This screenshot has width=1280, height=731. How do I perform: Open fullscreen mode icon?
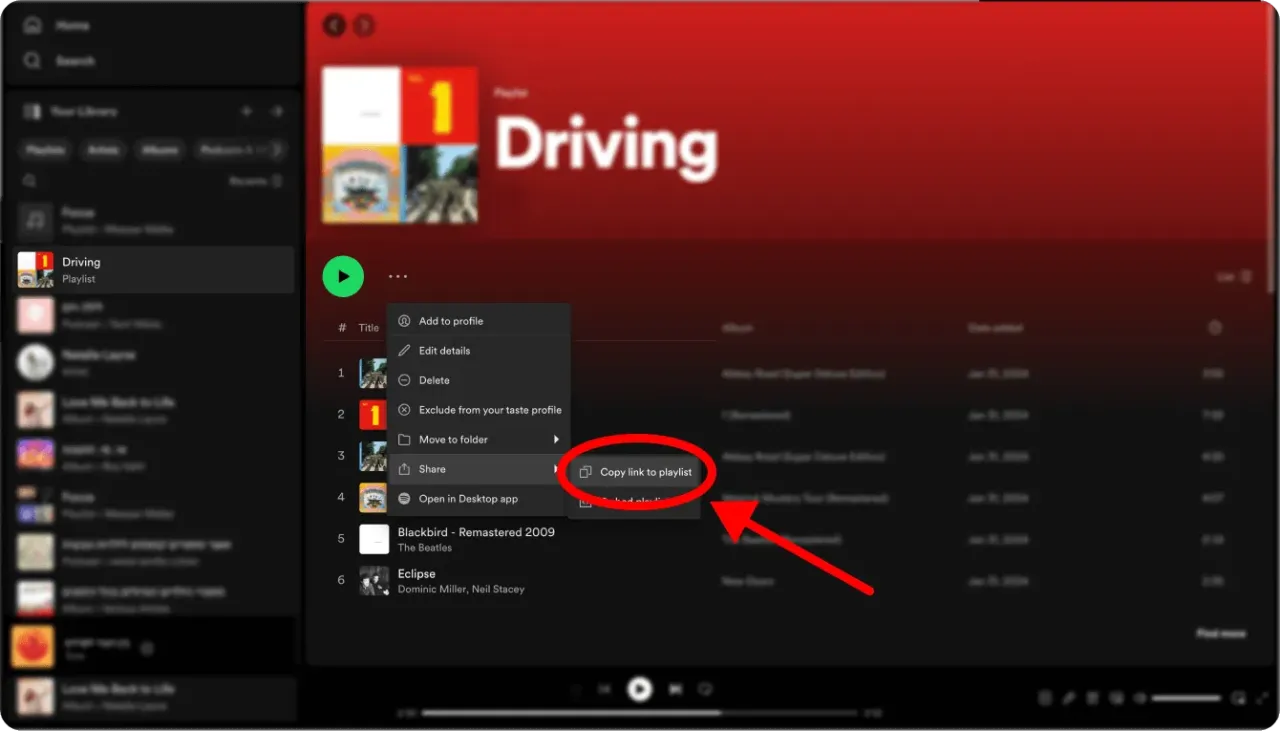tap(1262, 697)
